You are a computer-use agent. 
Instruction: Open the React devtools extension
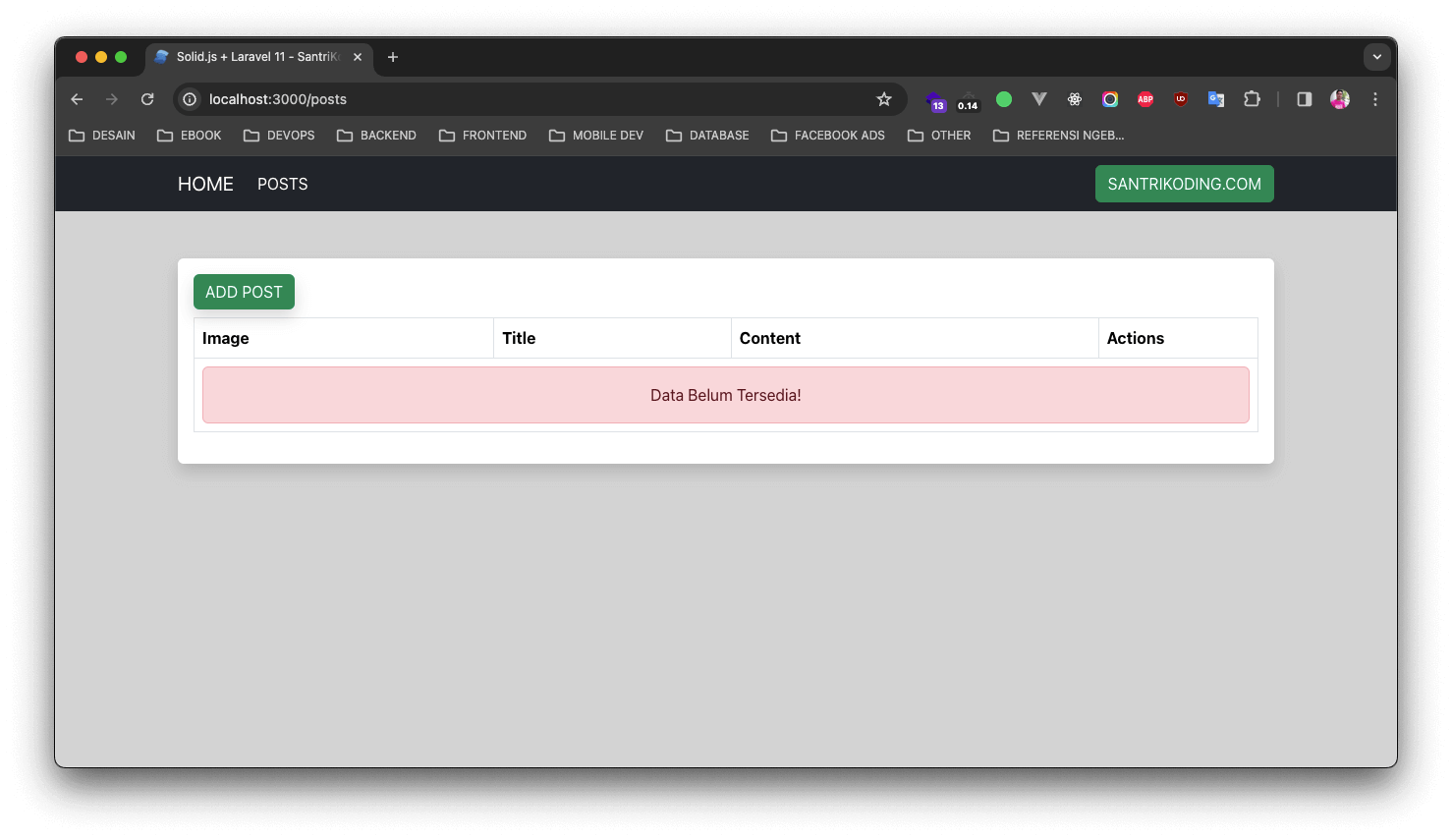[1075, 99]
